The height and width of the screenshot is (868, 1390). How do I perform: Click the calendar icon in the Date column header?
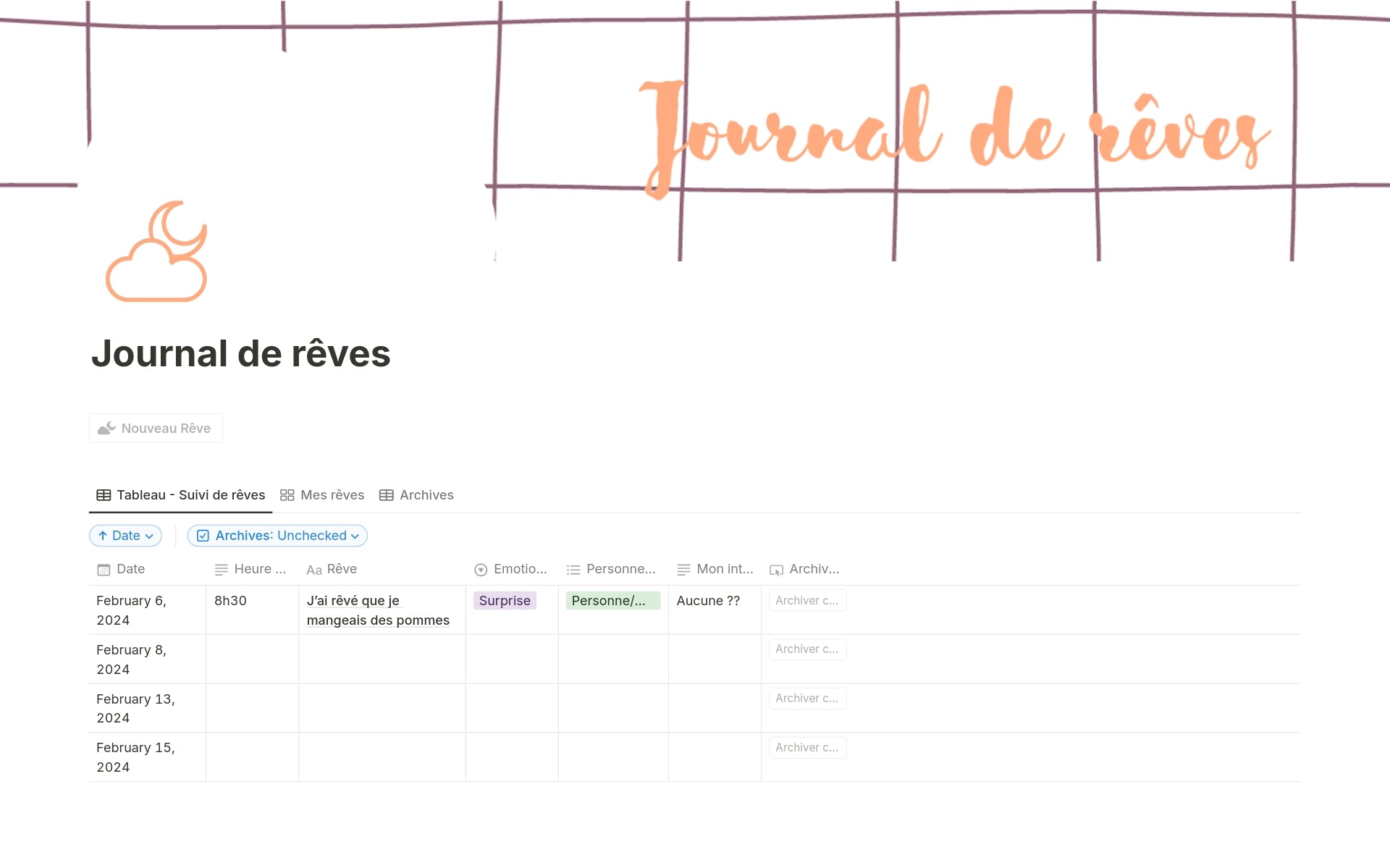[104, 570]
